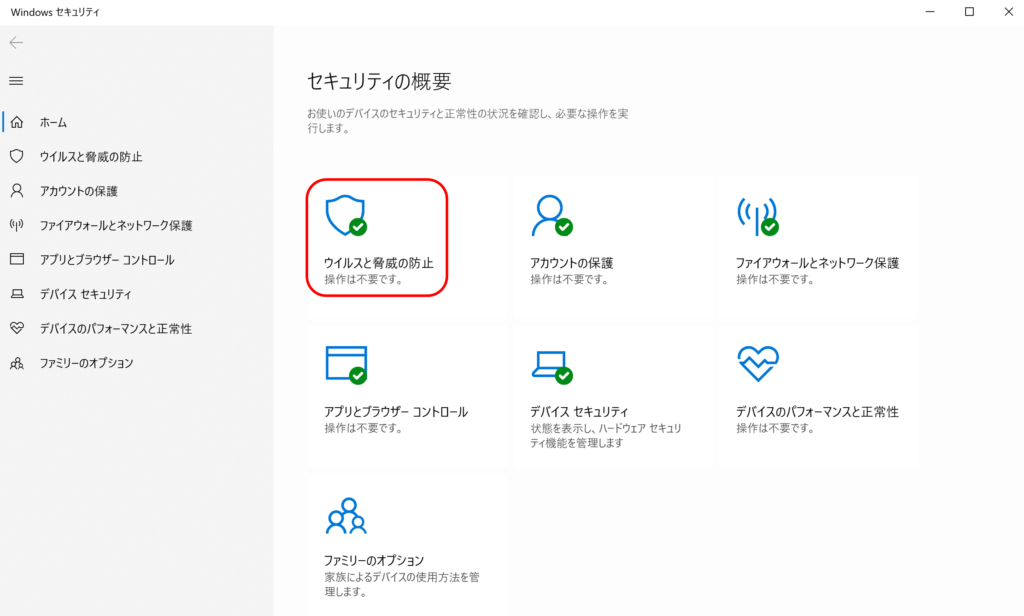Click 状態を表示し、ハードウェア セキュリティ機能を管理します text

coord(606,436)
